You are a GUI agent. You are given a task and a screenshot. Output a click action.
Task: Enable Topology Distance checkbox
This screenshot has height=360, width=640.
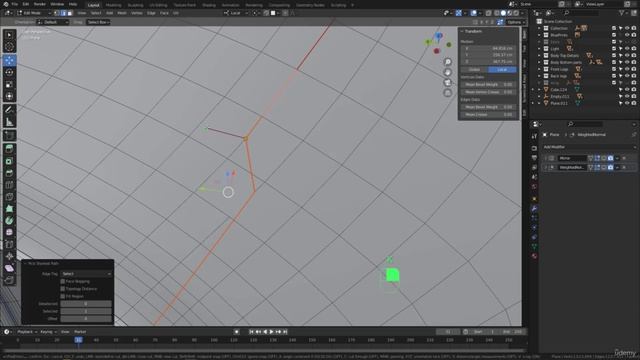(x=63, y=289)
